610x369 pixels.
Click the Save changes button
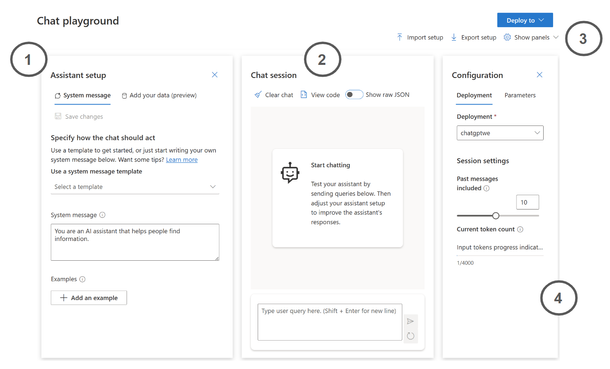click(x=79, y=116)
